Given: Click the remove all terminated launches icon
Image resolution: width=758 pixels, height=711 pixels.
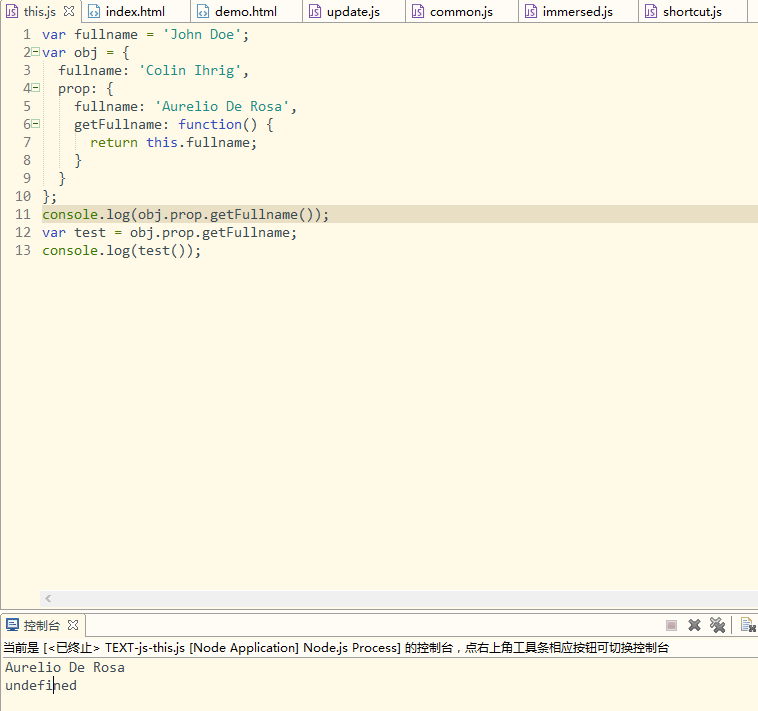Looking at the screenshot, I should point(717,625).
